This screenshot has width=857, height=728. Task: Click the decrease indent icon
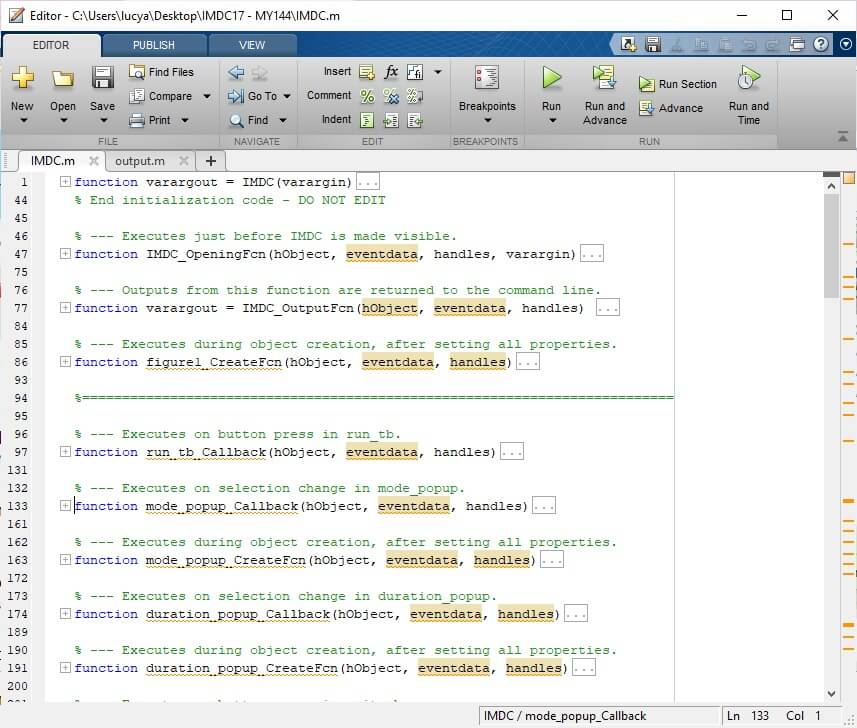pos(415,120)
